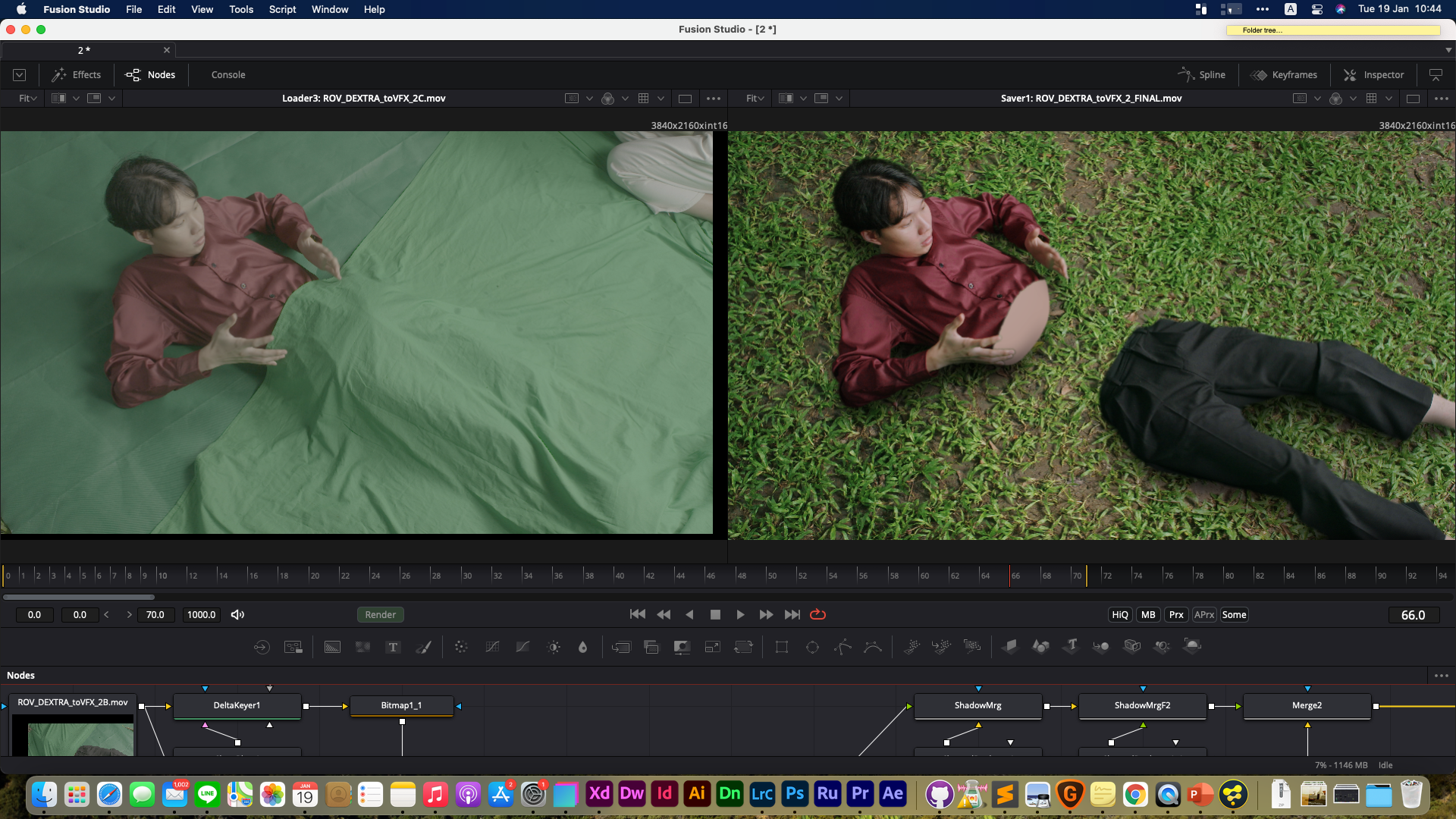
Task: Add a MediaIn loader tool icon
Action: pyautogui.click(x=262, y=647)
